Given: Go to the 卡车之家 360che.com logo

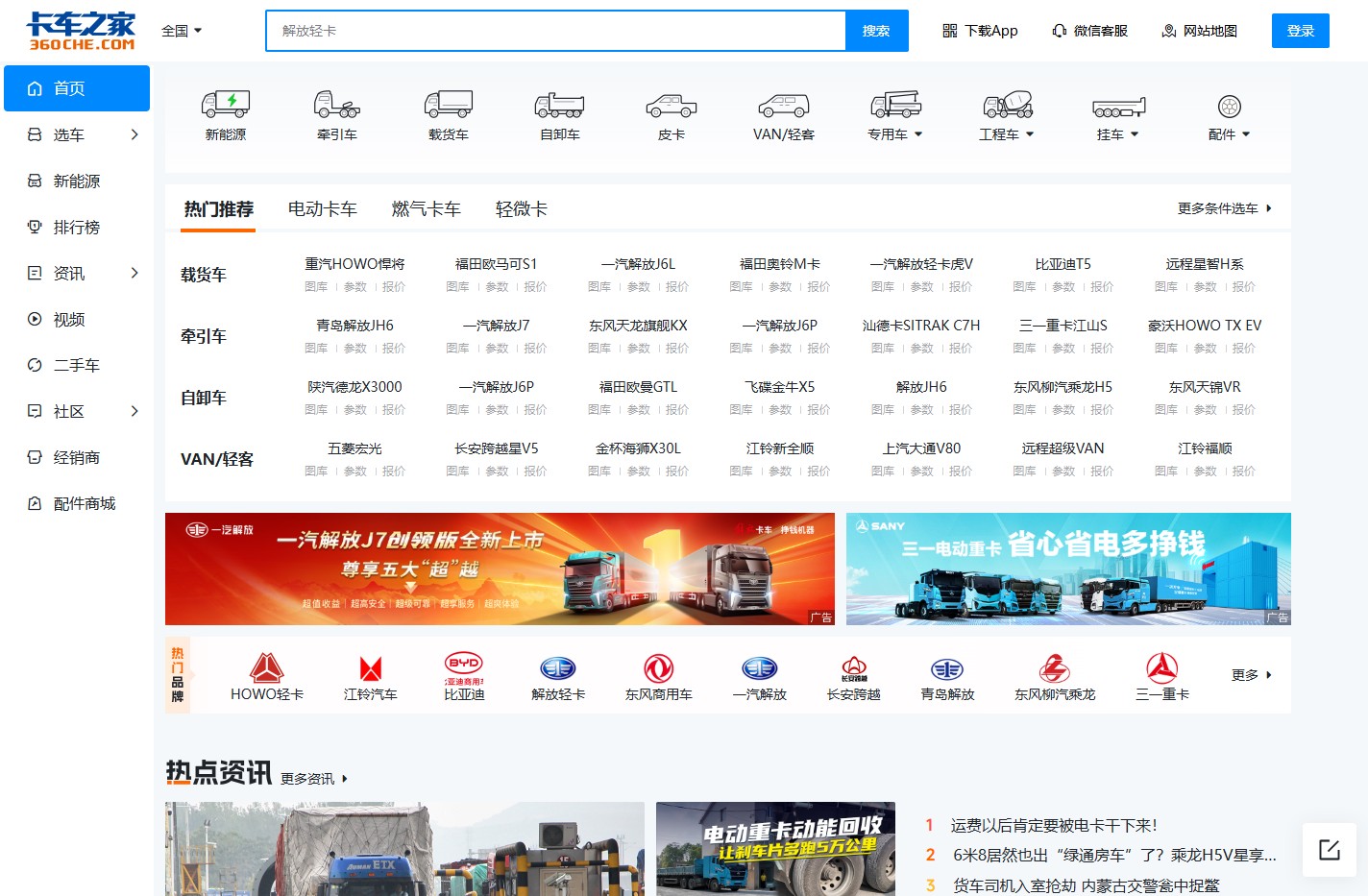Looking at the screenshot, I should pos(82,31).
